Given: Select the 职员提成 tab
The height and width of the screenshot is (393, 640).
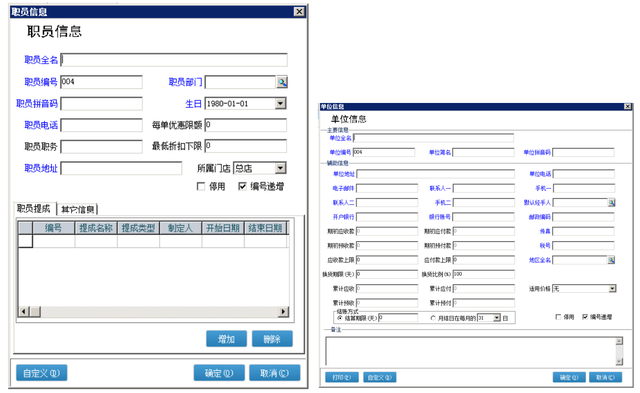Looking at the screenshot, I should 34,209.
